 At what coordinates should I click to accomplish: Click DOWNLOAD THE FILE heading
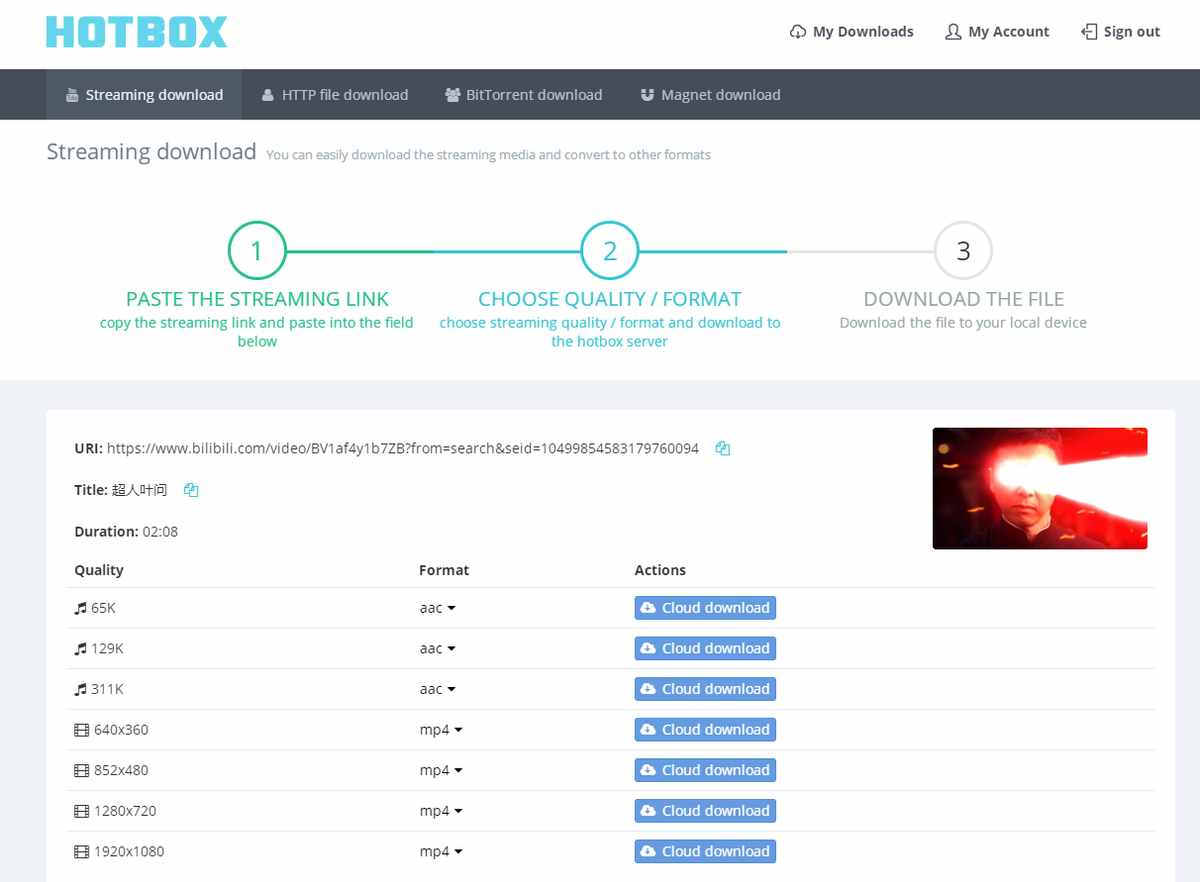coord(963,299)
